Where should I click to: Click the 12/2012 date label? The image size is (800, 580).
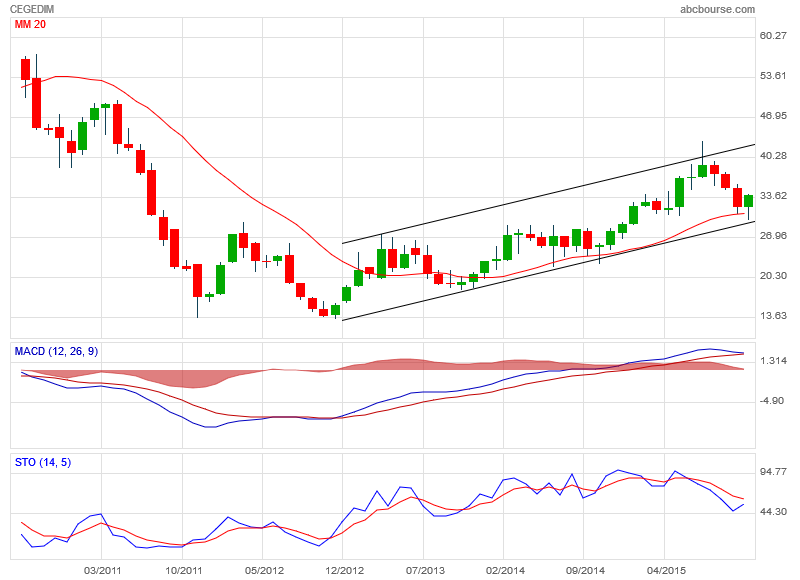[344, 570]
